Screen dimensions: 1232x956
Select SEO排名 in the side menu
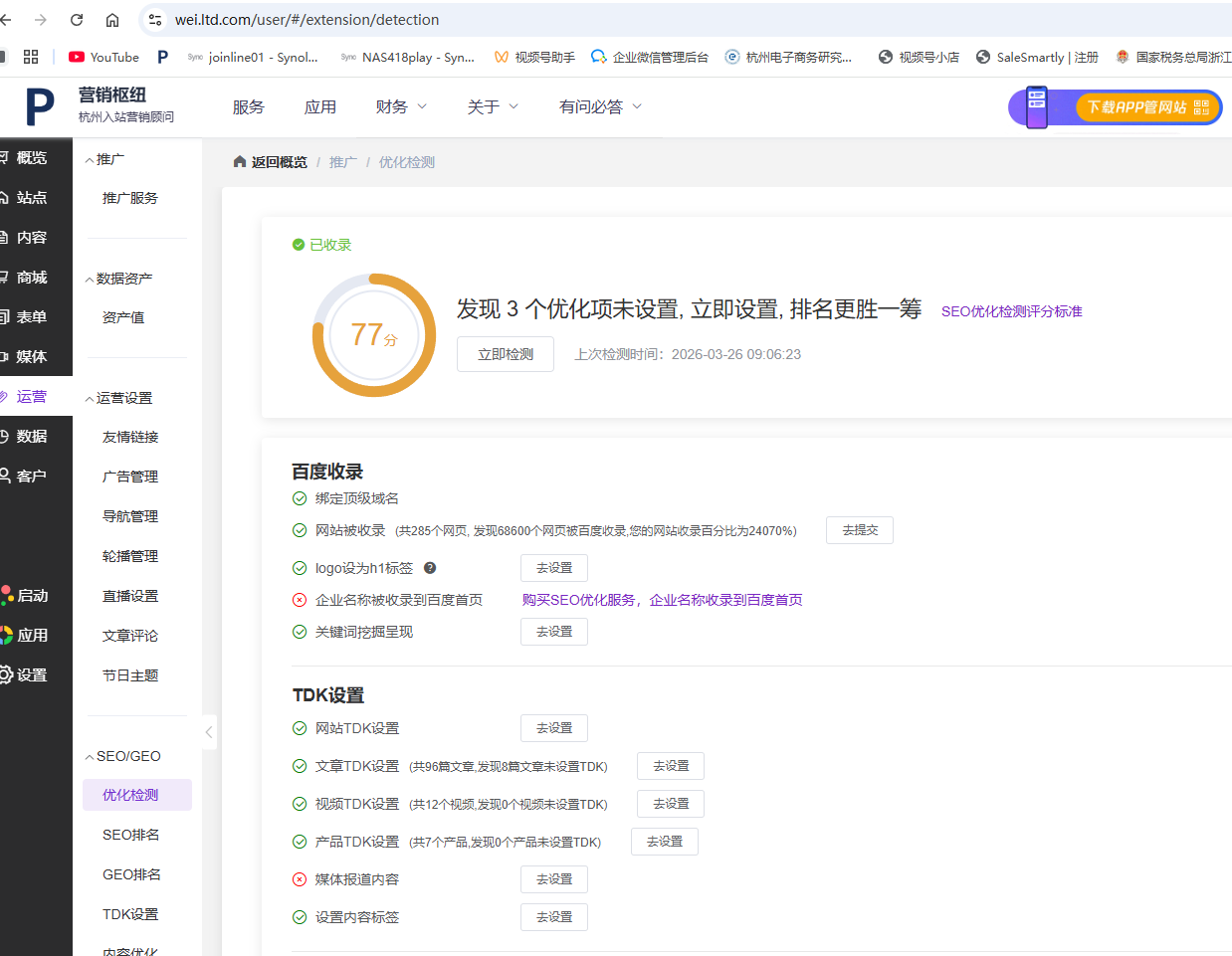coord(131,835)
